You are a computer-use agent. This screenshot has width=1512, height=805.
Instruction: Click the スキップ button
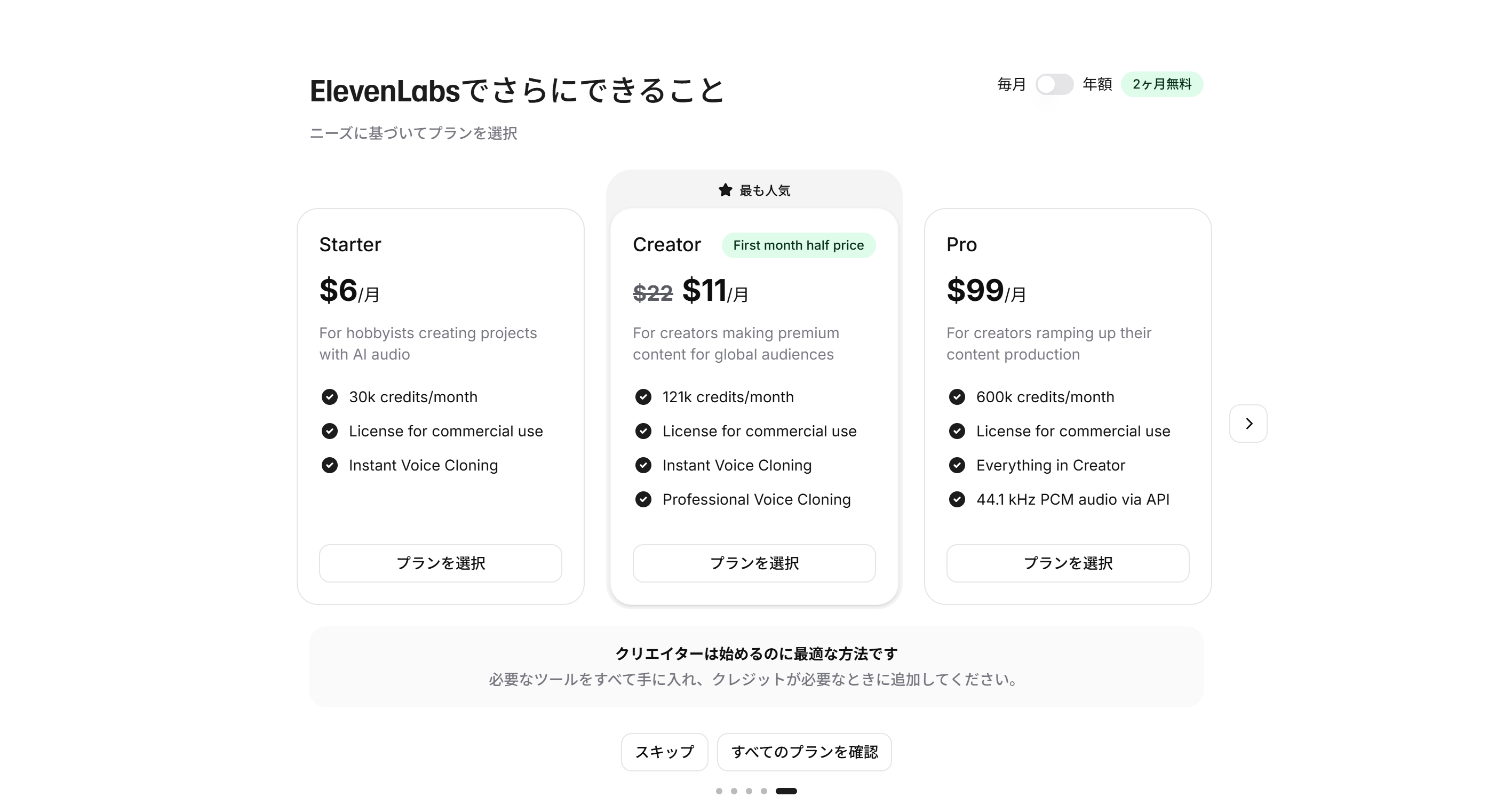(664, 752)
